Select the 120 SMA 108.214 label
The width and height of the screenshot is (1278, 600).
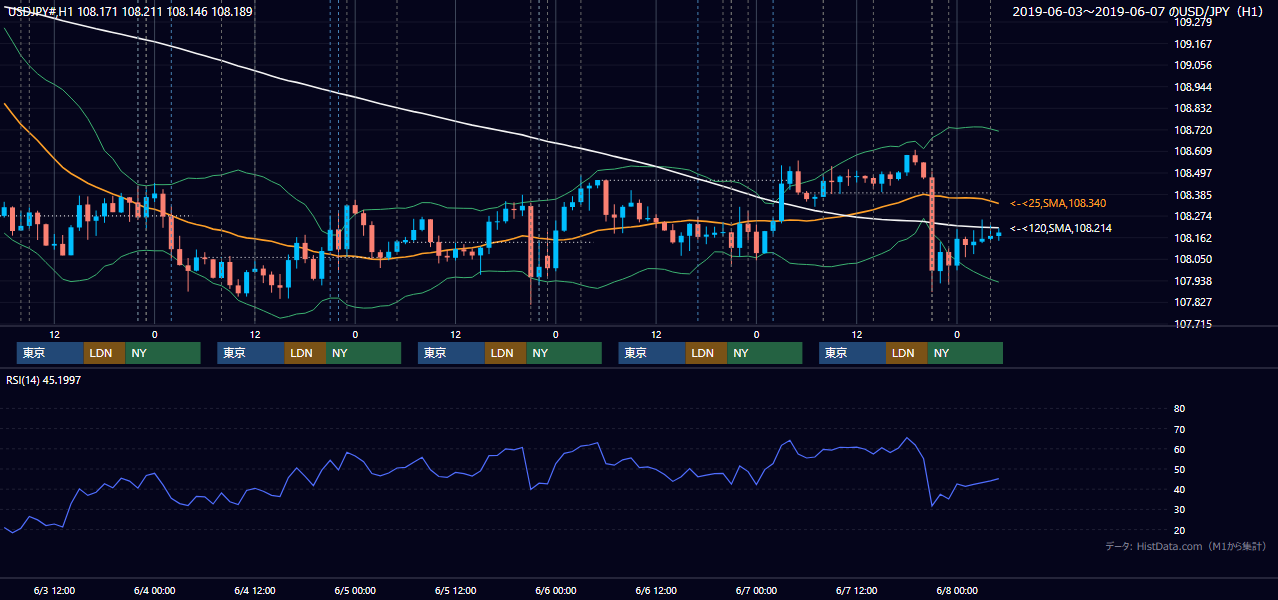coord(1061,229)
